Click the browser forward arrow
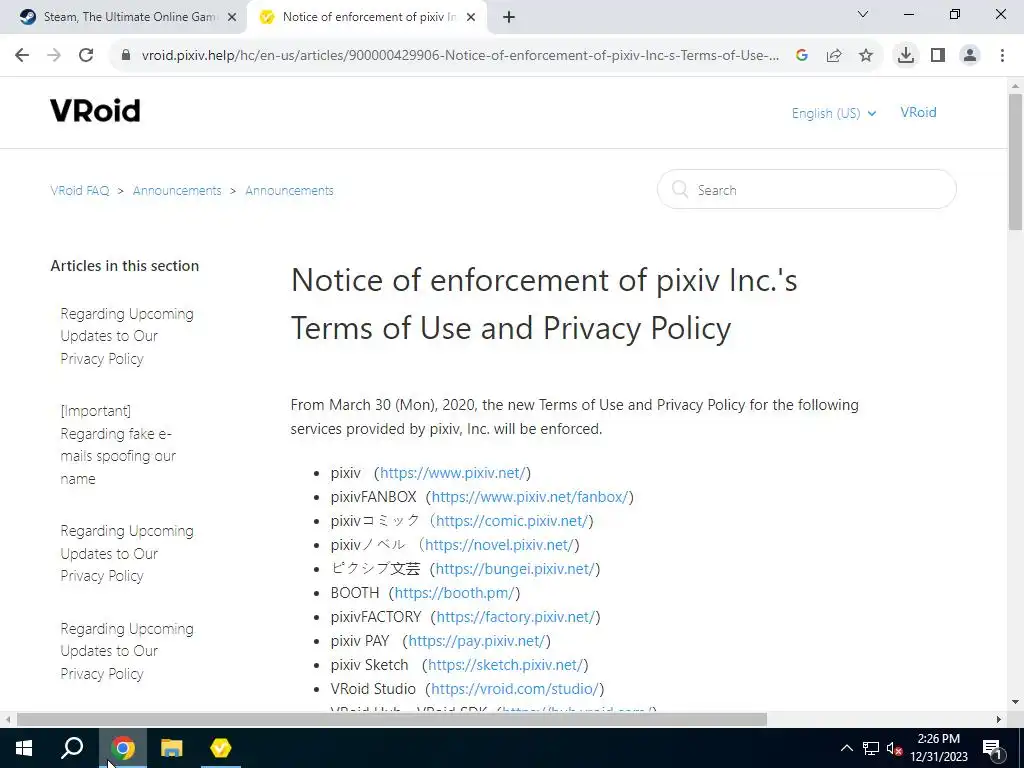1024x768 pixels. [x=54, y=56]
